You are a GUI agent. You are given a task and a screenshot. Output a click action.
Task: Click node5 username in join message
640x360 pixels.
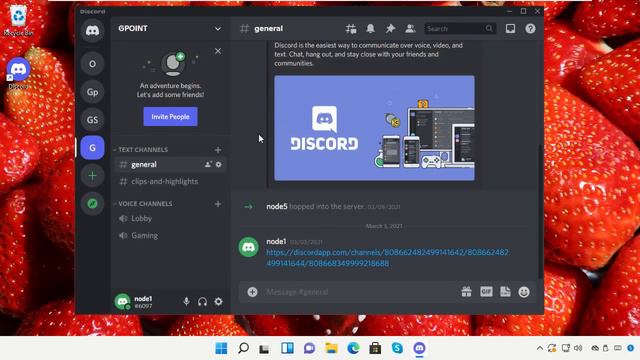(277, 207)
